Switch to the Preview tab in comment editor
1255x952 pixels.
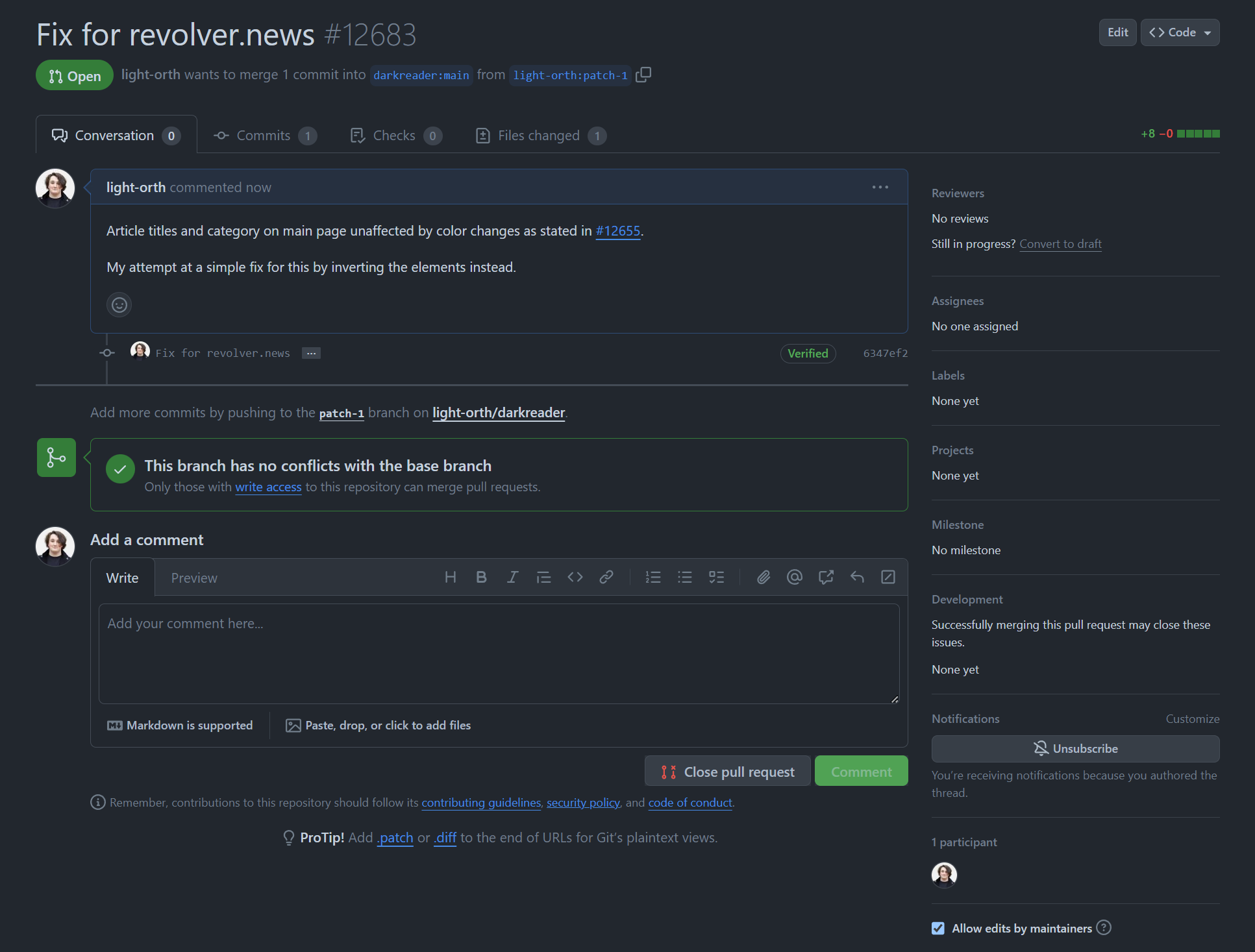tap(192, 577)
